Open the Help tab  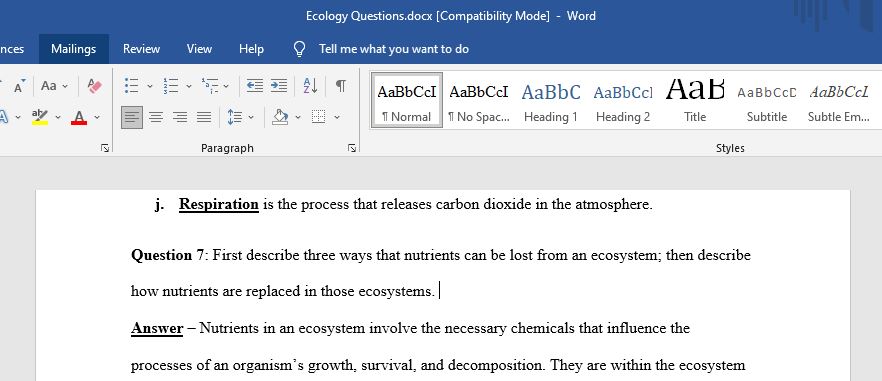tap(251, 49)
